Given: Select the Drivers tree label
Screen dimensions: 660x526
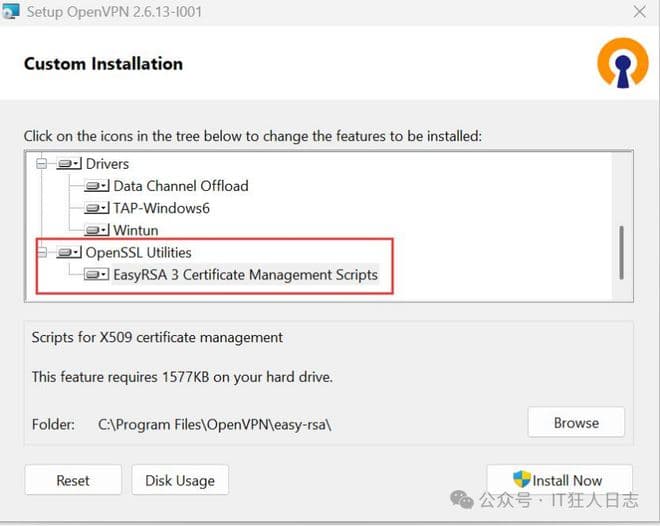Looking at the screenshot, I should pos(107,164).
